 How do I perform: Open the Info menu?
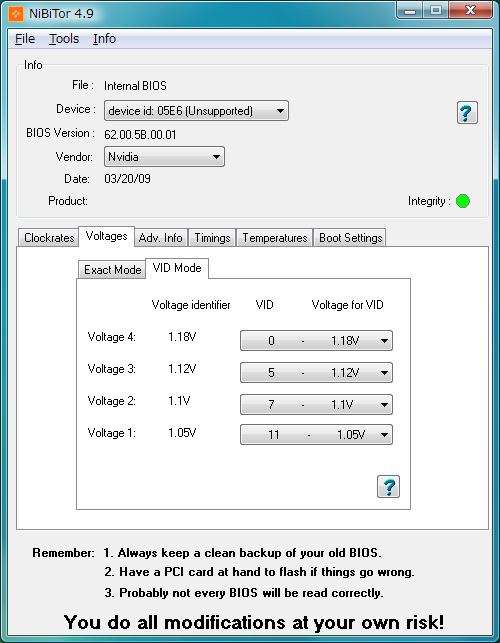coord(104,39)
